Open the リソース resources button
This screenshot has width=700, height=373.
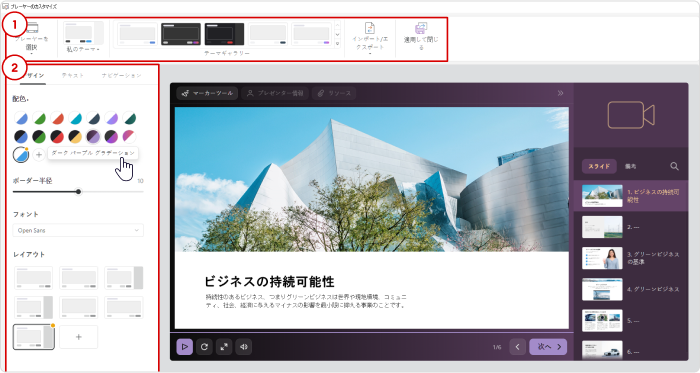click(334, 93)
